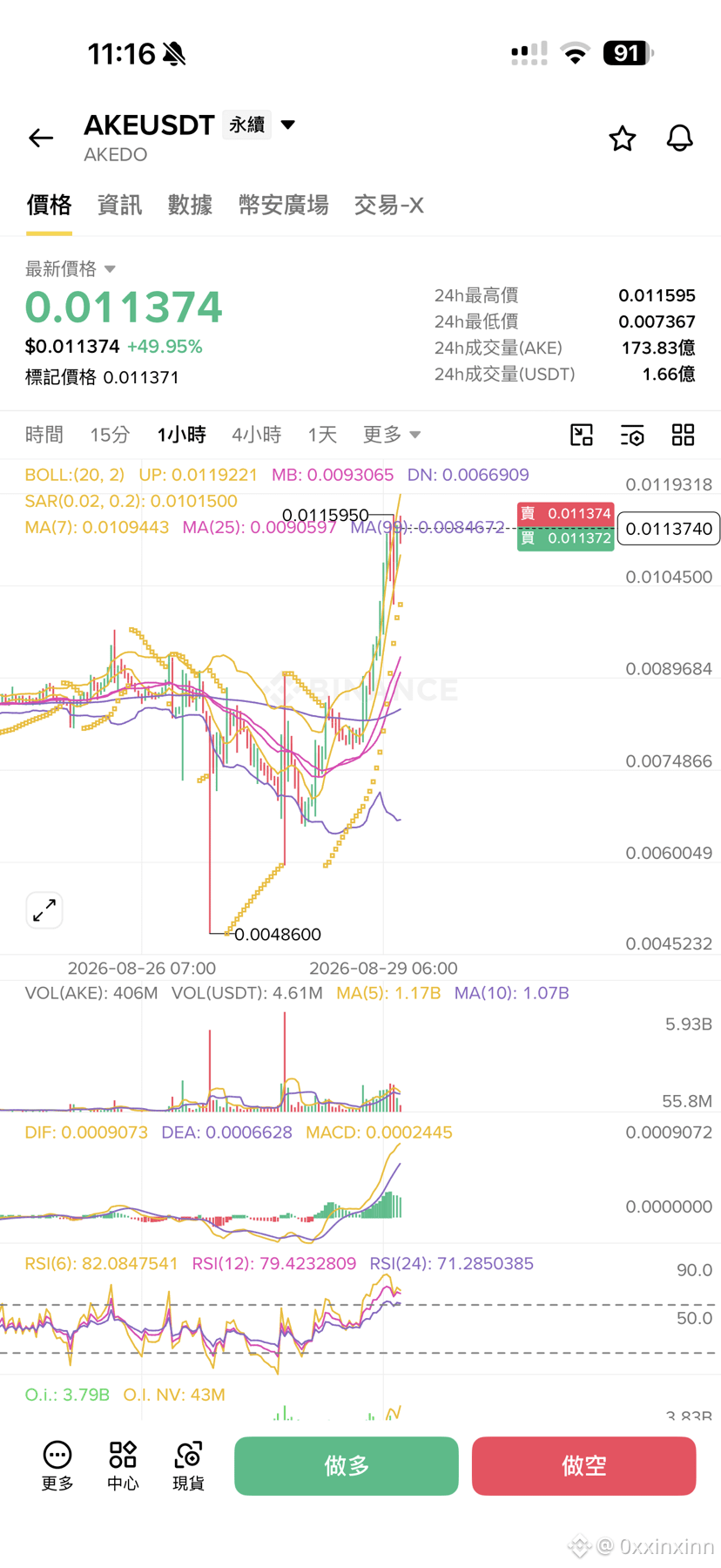Tap the 做空 short button
Viewport: 721px width, 1568px height.
[x=584, y=1466]
